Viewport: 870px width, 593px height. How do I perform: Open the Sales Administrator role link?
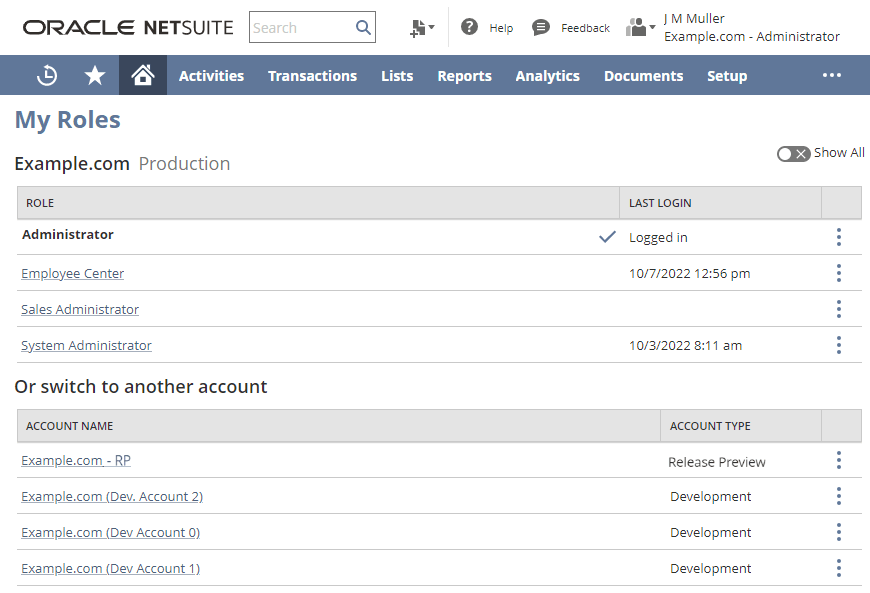tap(79, 309)
